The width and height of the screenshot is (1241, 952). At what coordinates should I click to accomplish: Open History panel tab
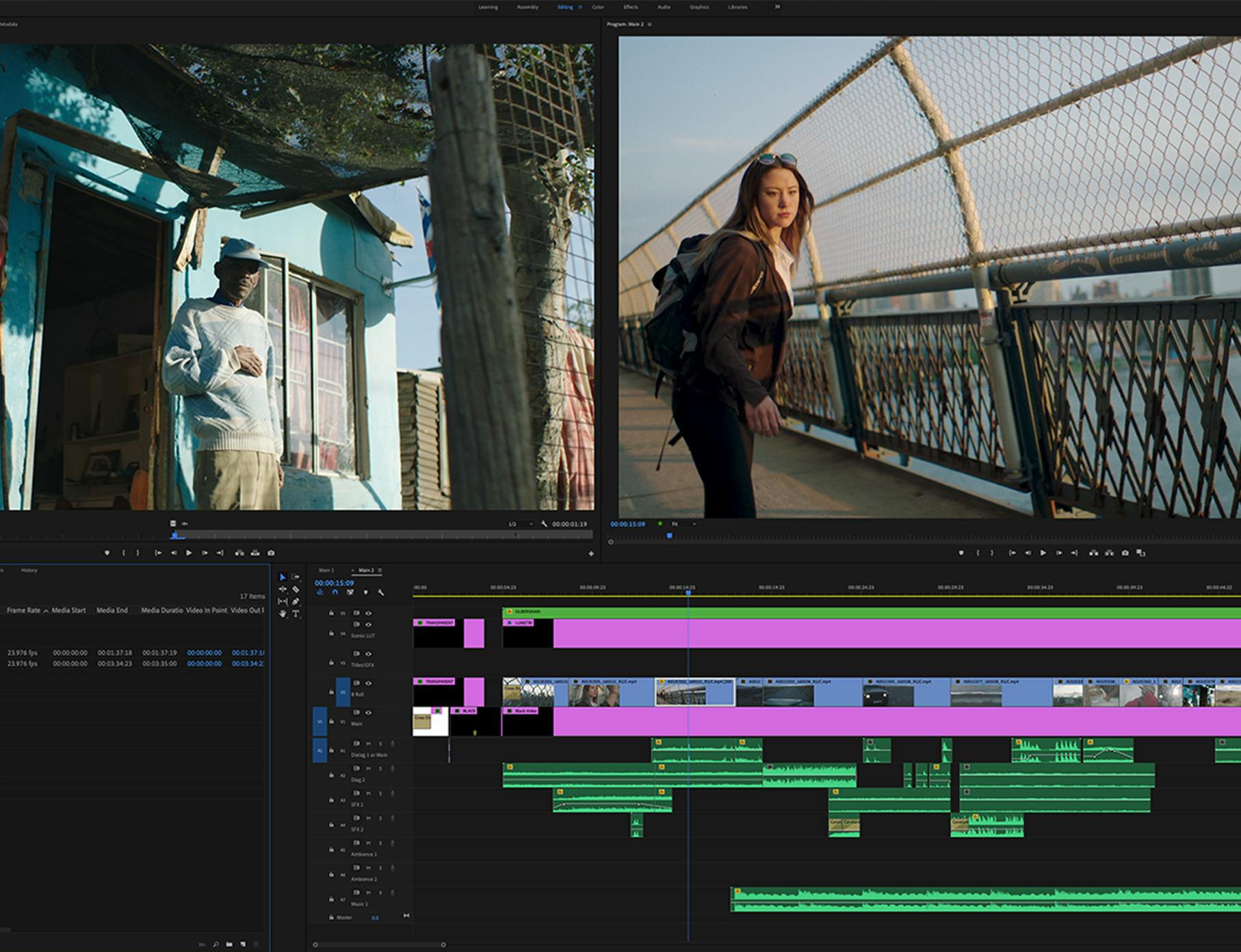click(29, 570)
